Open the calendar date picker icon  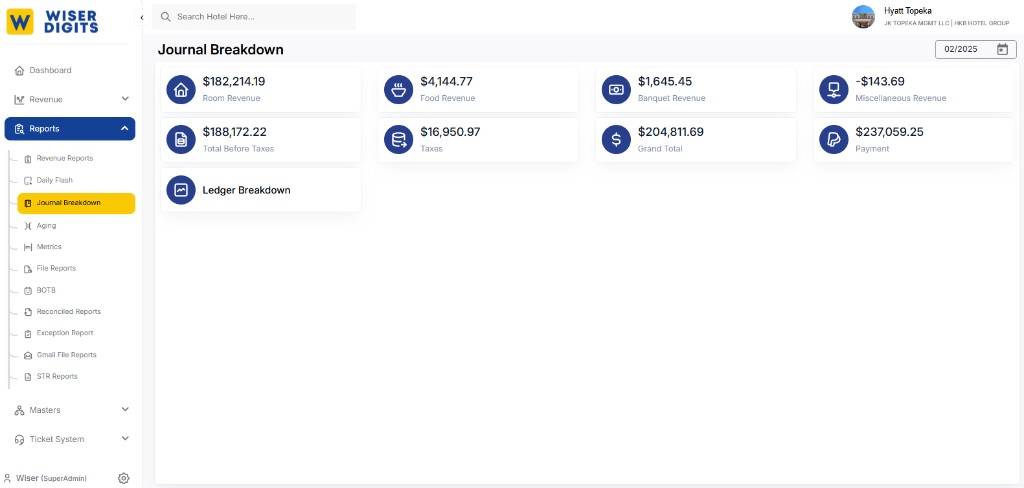[x=1002, y=49]
